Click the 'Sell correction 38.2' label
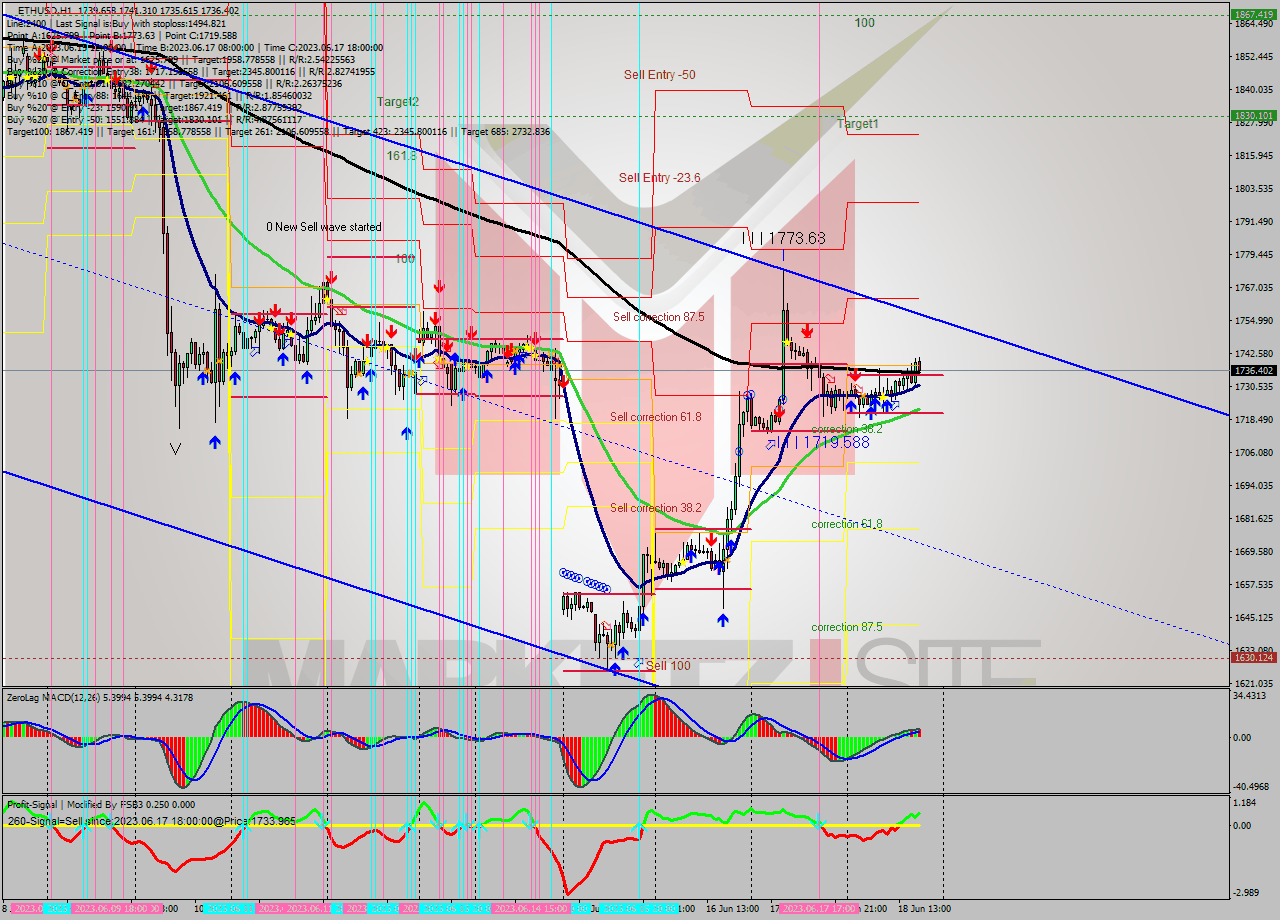Screen dimensions: 1280x920 point(656,508)
